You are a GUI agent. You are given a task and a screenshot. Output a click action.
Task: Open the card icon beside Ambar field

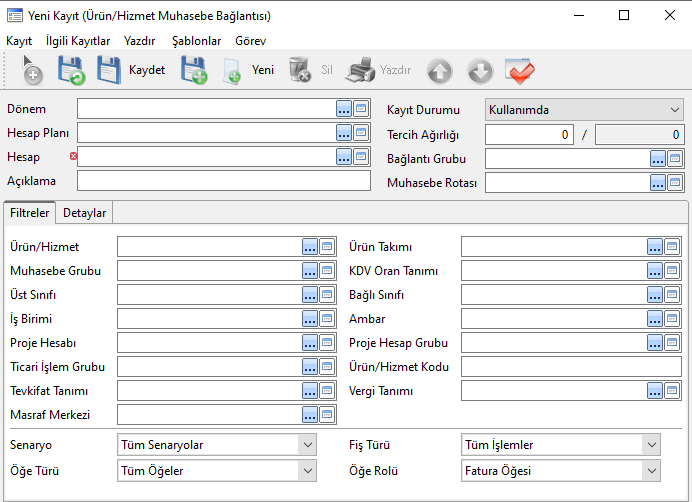click(x=673, y=319)
